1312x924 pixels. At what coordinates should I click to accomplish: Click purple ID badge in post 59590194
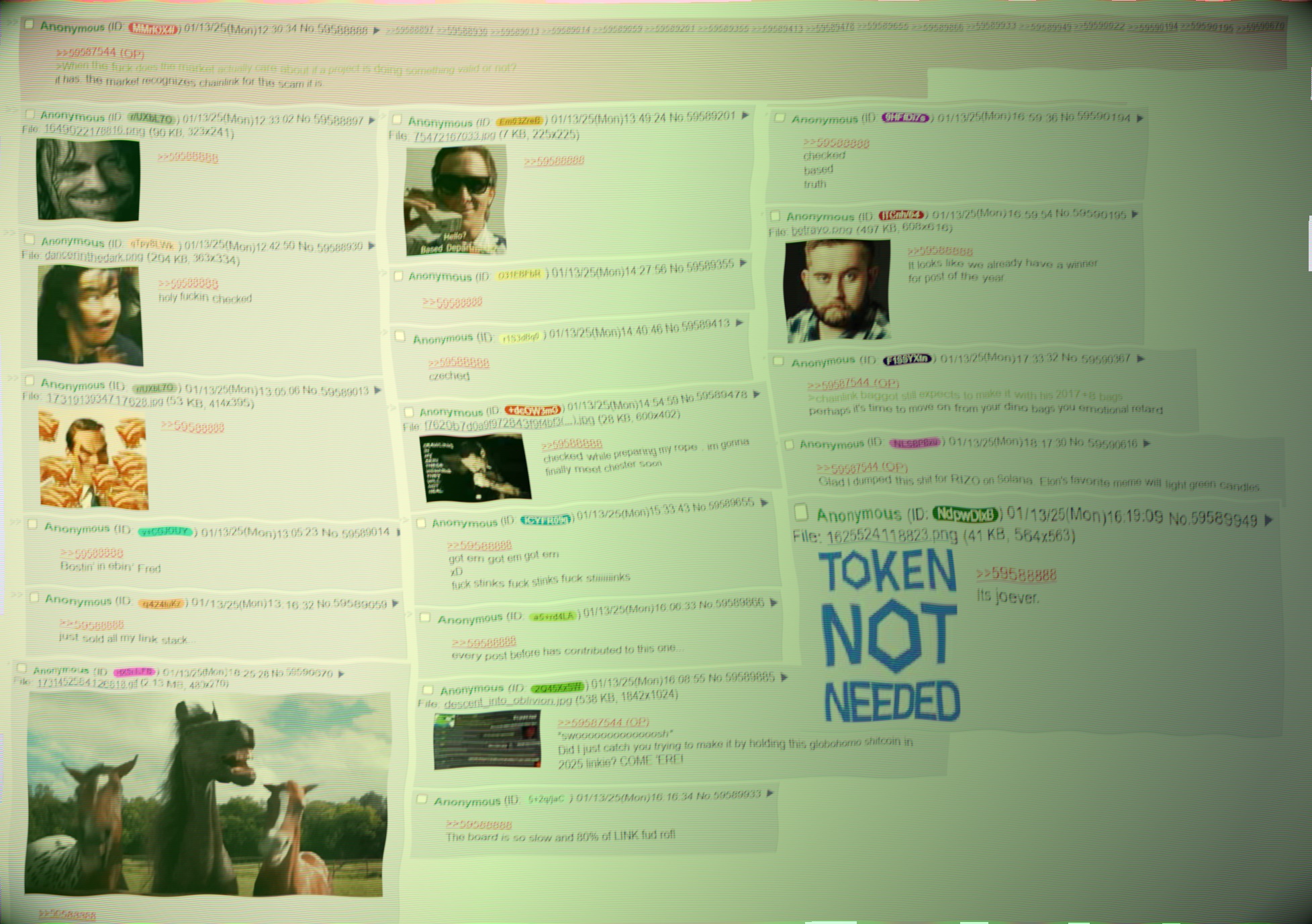tap(906, 118)
